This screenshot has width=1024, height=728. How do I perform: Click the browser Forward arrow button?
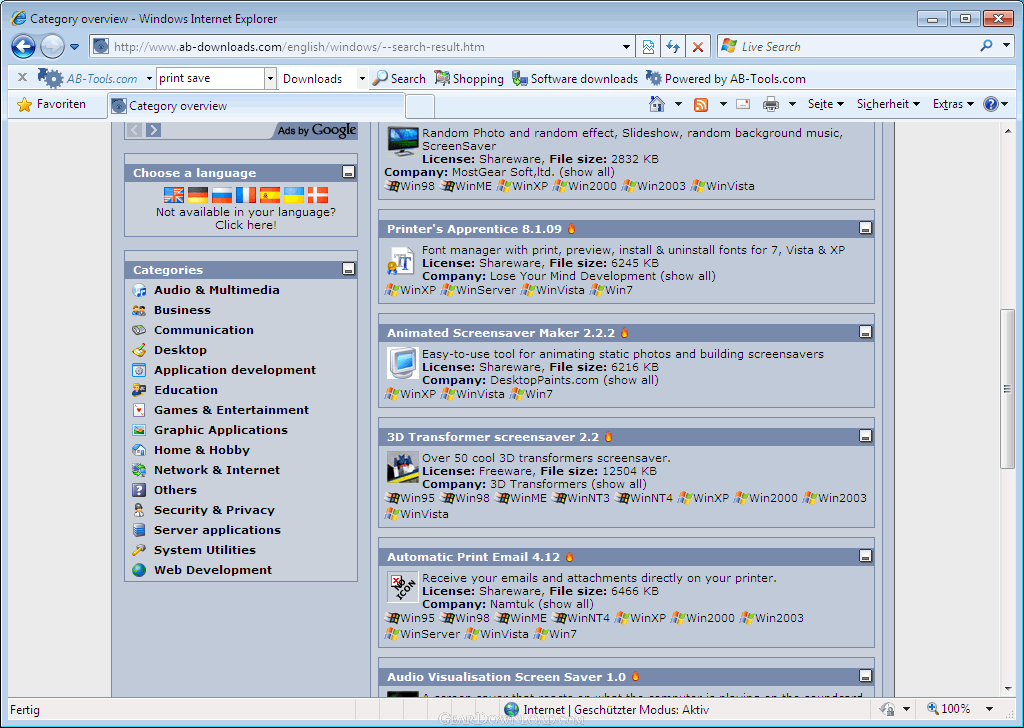point(52,46)
